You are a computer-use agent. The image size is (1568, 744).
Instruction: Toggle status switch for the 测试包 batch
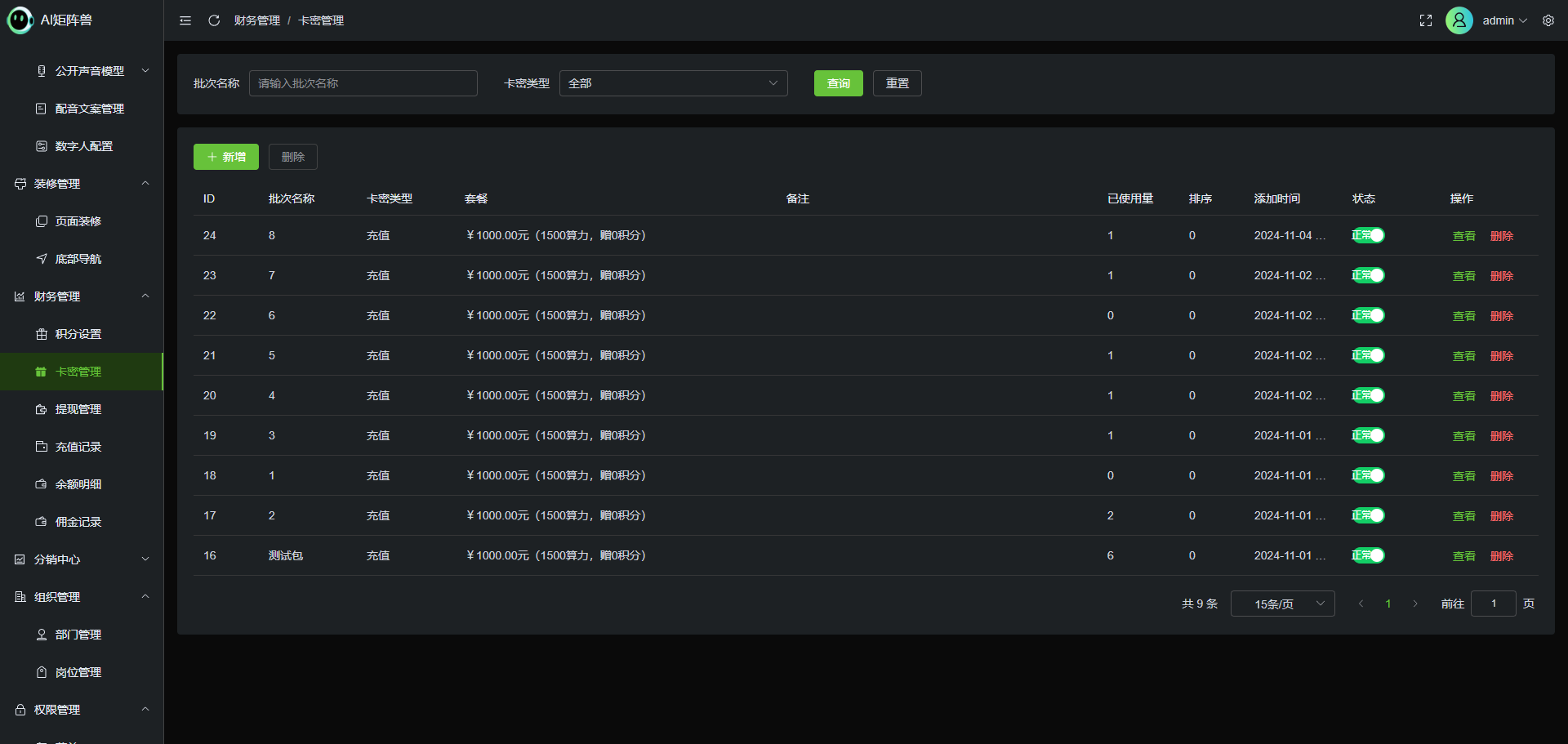(1368, 555)
